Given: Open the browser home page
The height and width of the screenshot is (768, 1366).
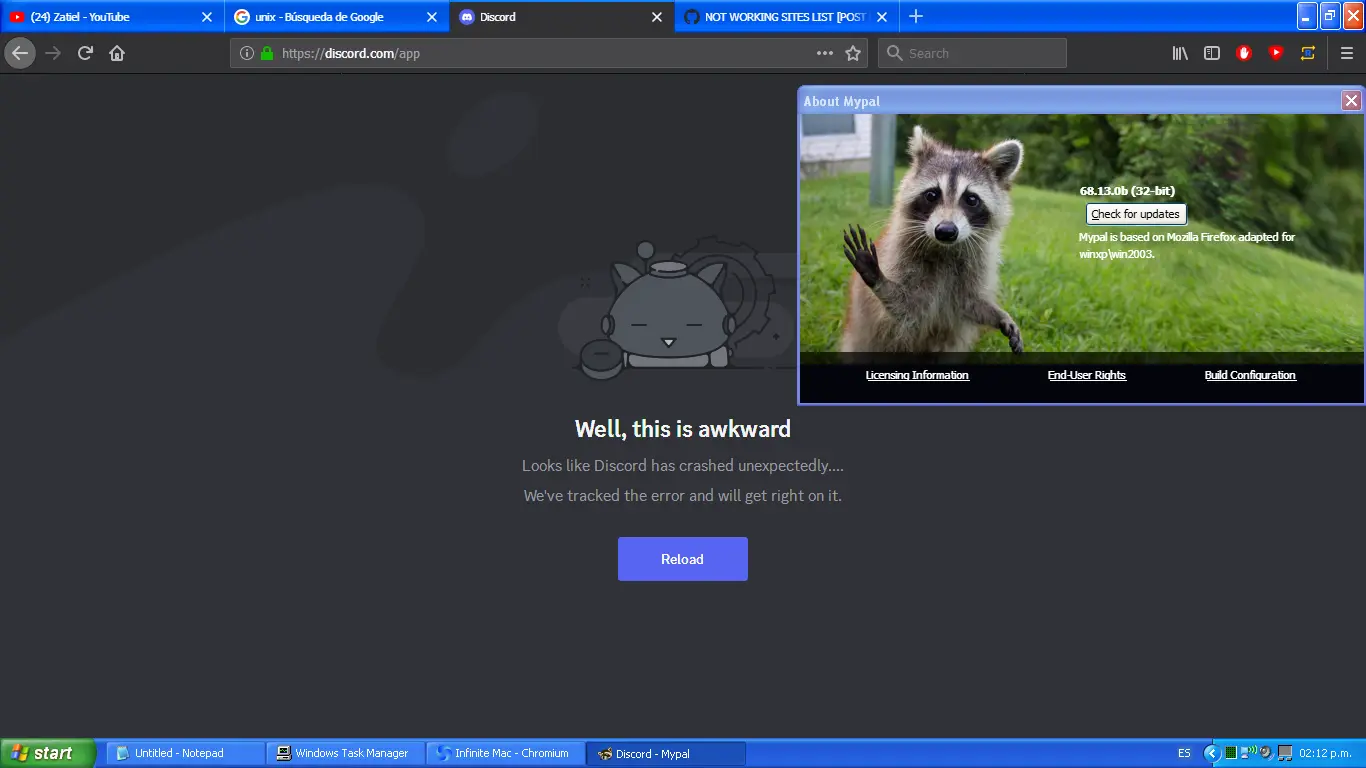Looking at the screenshot, I should click(117, 53).
